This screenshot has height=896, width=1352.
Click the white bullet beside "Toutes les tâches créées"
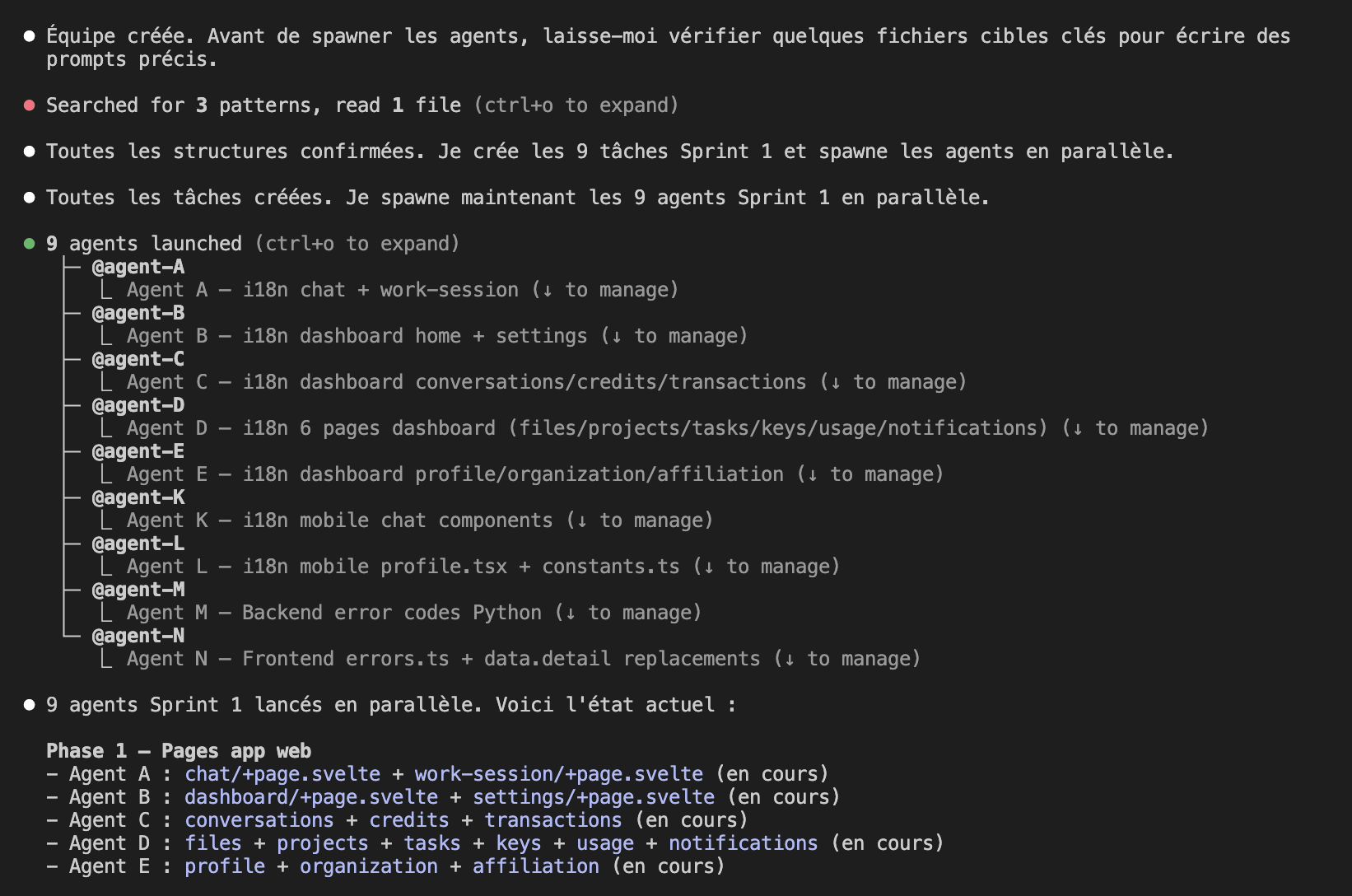tap(30, 198)
